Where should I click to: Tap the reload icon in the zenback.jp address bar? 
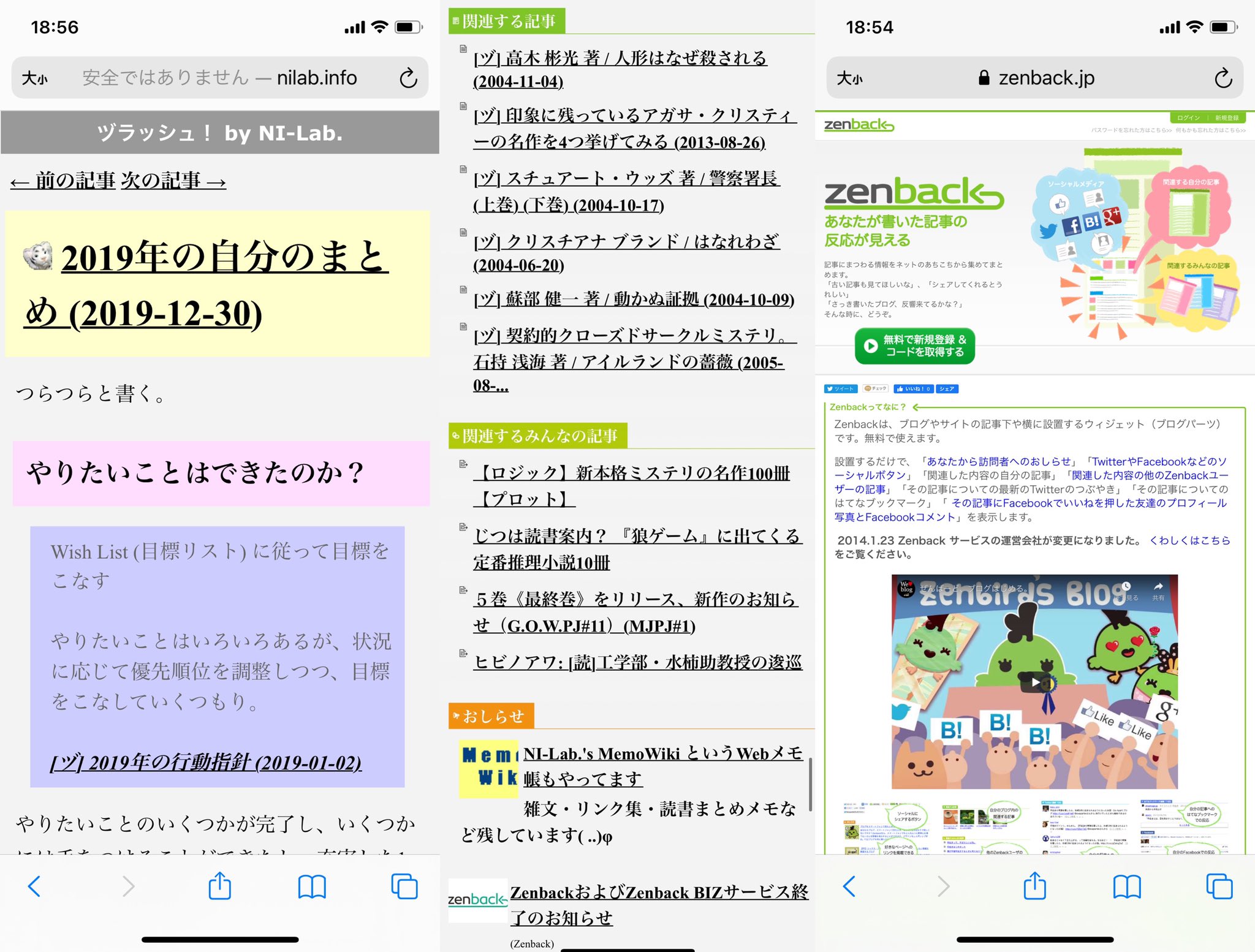[1223, 78]
